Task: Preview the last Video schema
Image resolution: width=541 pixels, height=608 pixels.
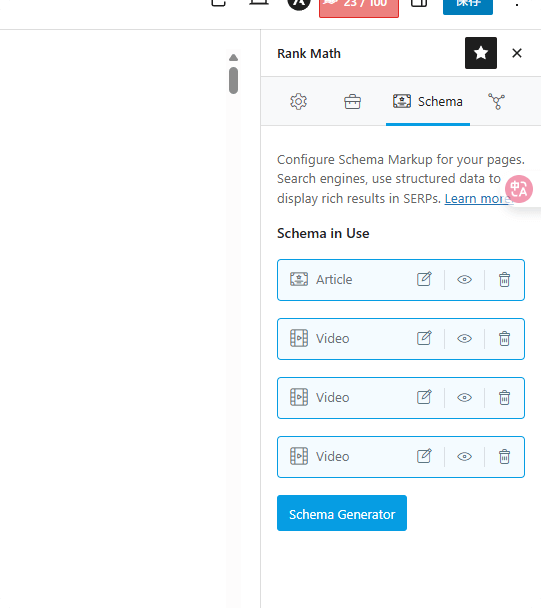Action: coord(464,456)
